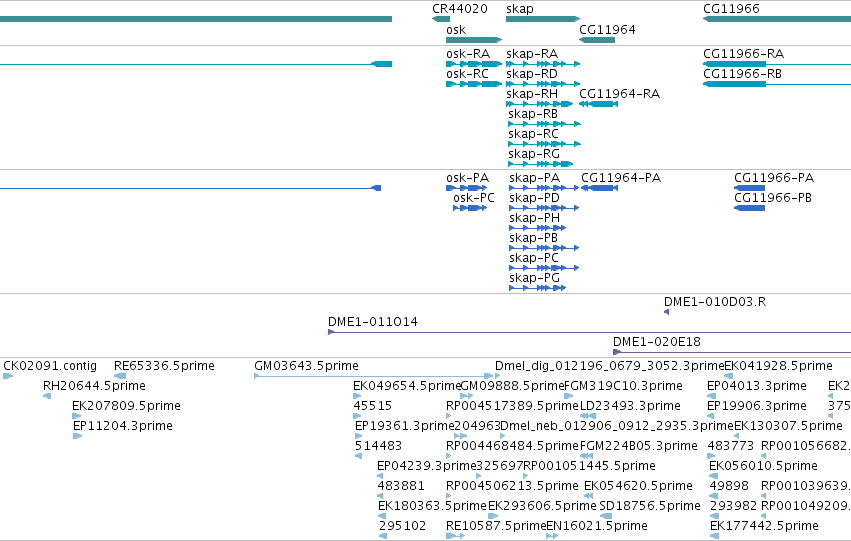The height and width of the screenshot is (541, 851).
Task: Click the DME1-010D03.R clone label
Action: click(715, 302)
